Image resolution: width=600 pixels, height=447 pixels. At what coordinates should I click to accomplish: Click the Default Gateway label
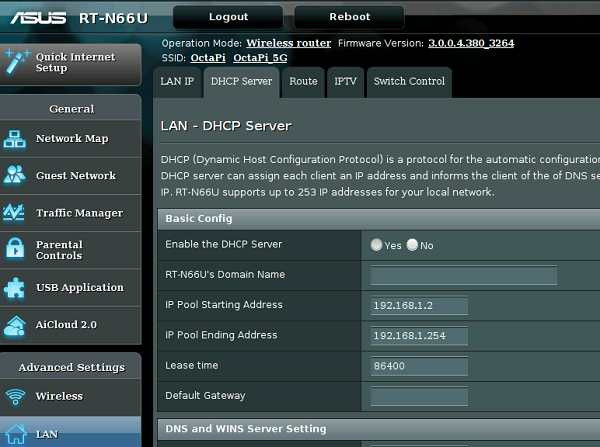point(205,396)
